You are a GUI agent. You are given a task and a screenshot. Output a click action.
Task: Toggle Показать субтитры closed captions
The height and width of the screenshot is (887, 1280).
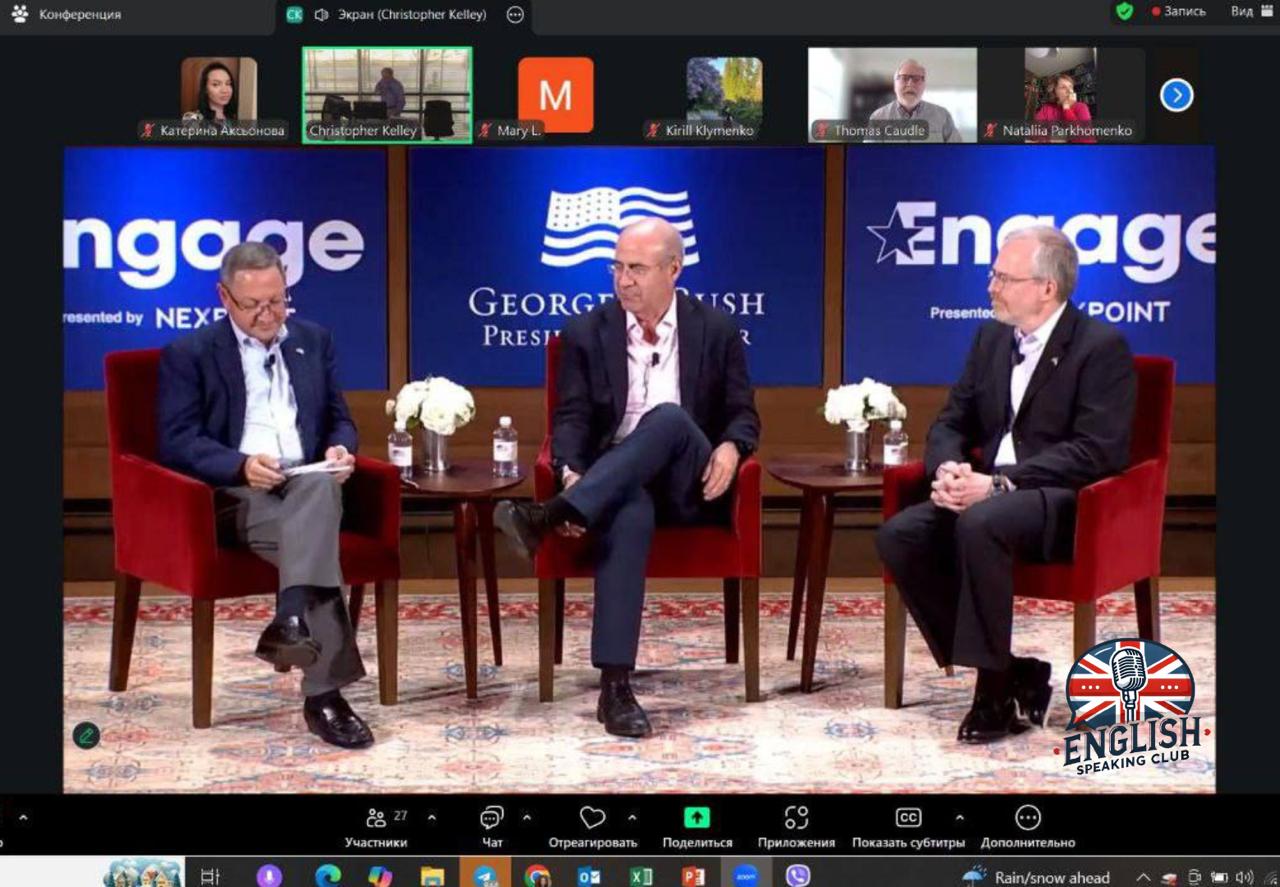pyautogui.click(x=908, y=818)
